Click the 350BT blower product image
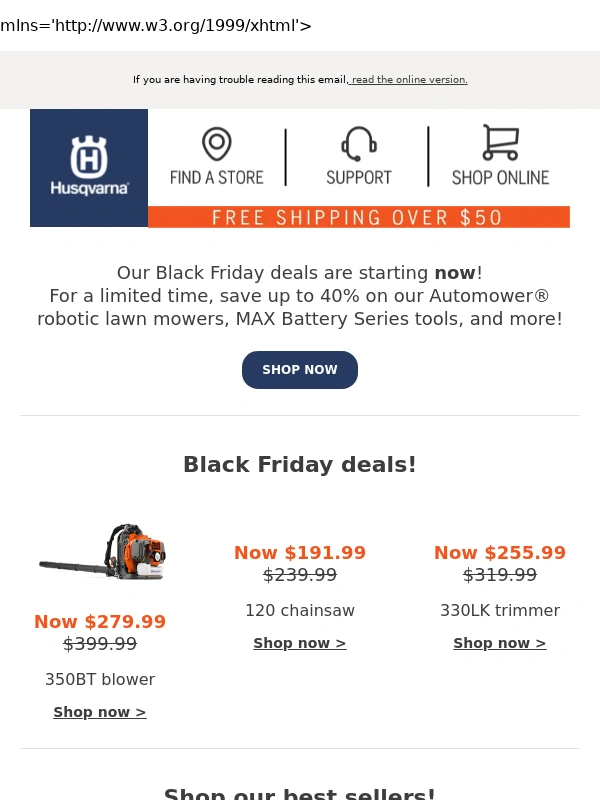 101,551
